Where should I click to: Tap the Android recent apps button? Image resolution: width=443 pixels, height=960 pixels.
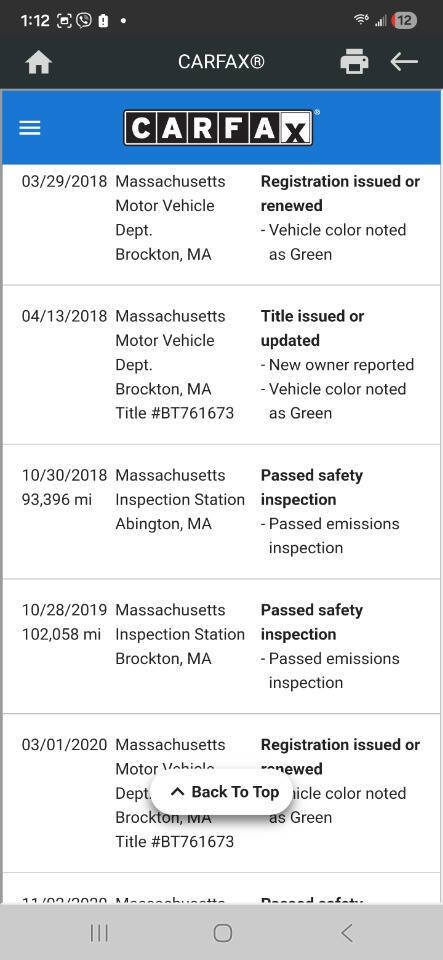[99, 933]
